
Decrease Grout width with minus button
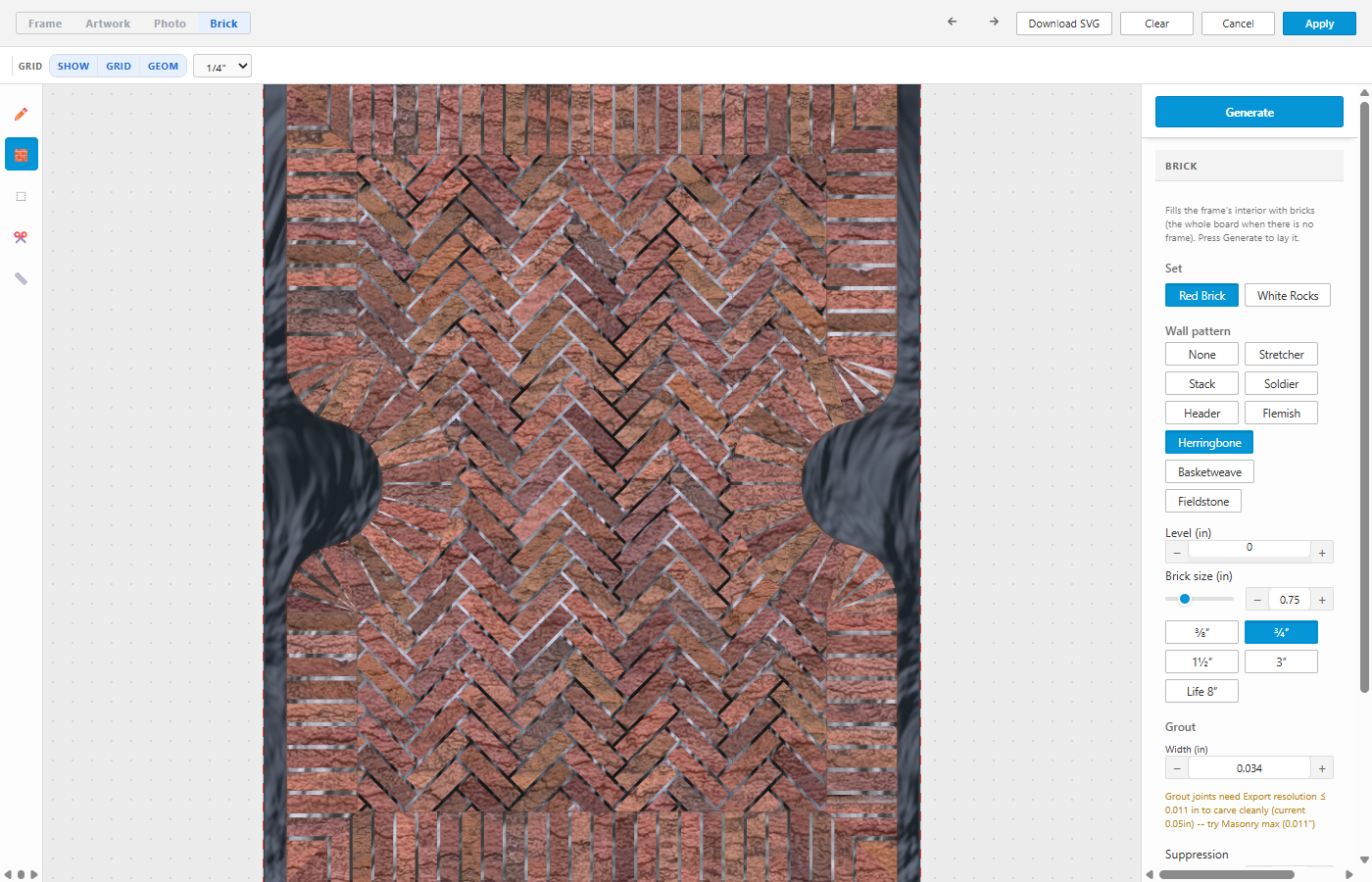click(x=1177, y=768)
